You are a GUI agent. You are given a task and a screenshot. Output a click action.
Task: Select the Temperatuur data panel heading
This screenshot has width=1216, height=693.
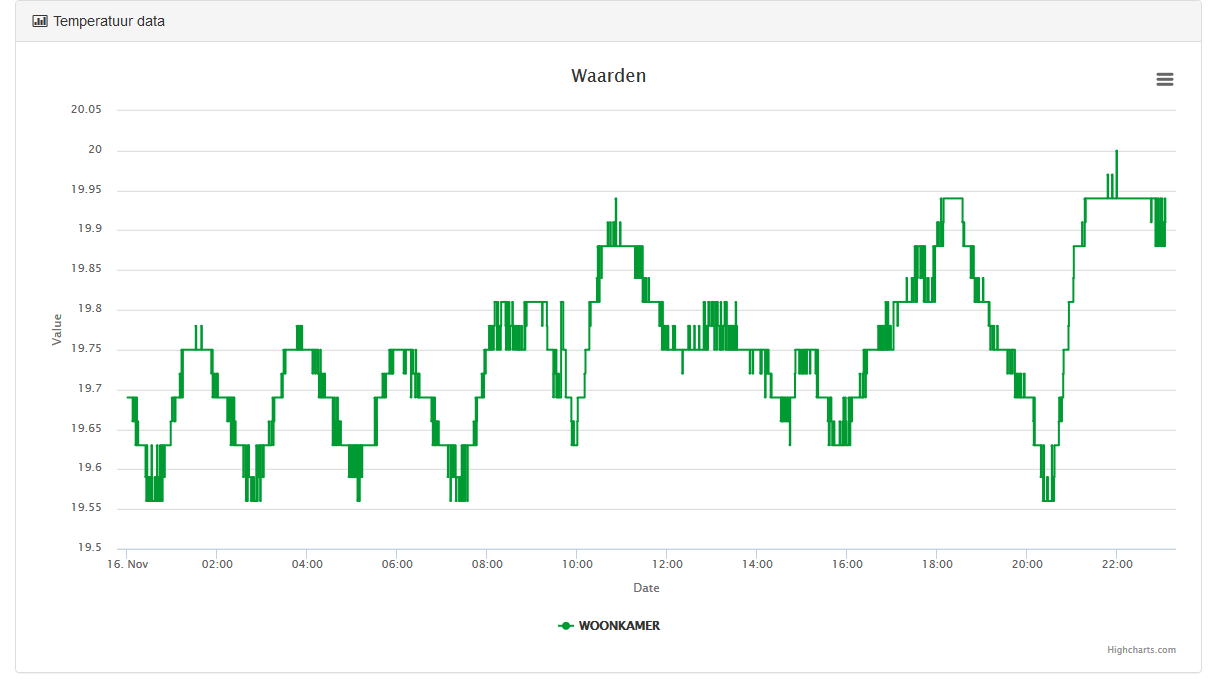109,21
